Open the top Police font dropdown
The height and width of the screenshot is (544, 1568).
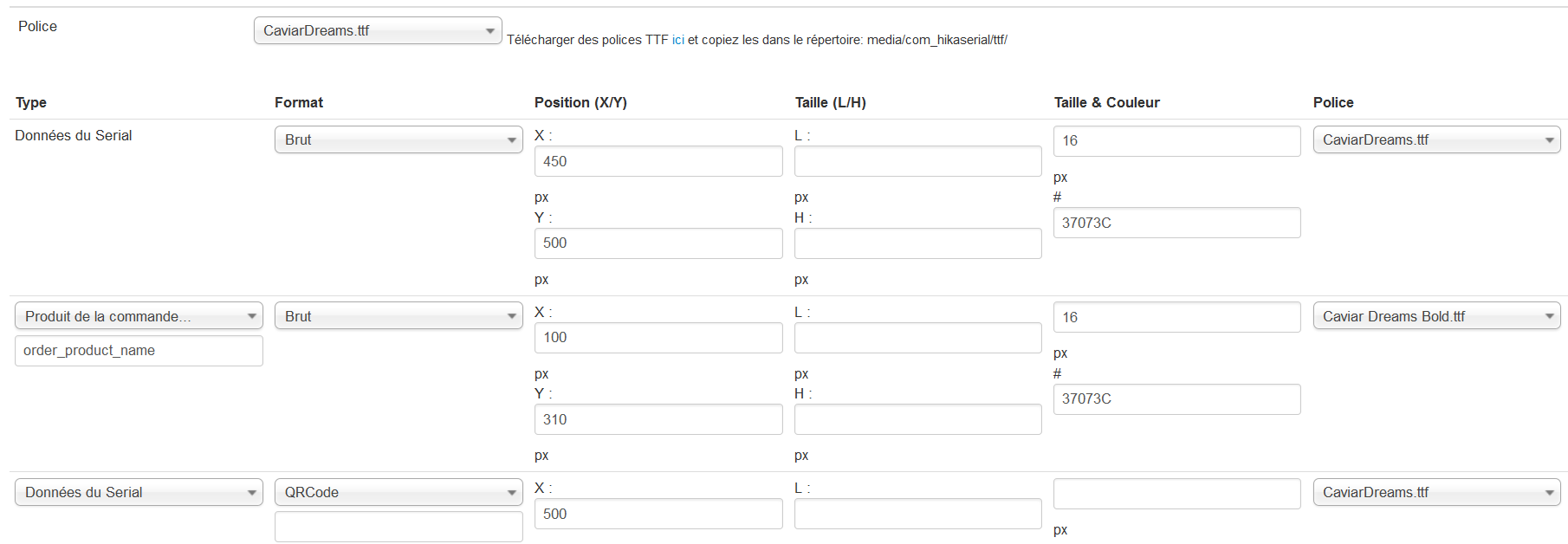click(x=378, y=30)
